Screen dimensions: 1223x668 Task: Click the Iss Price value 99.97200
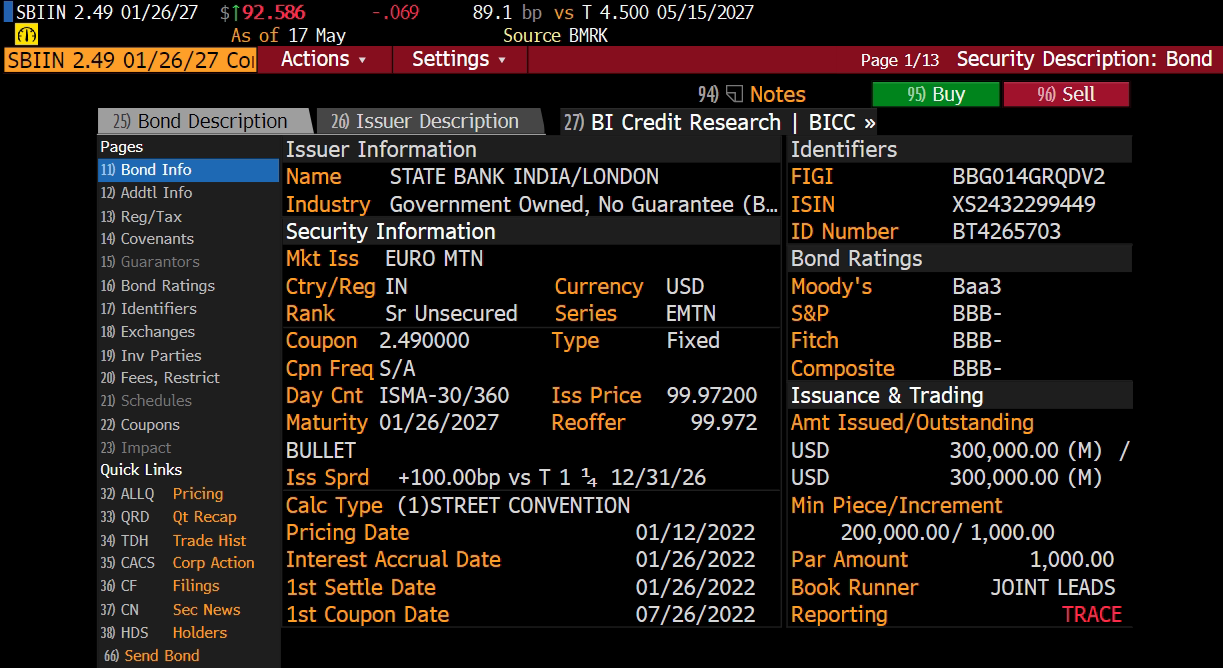(712, 395)
